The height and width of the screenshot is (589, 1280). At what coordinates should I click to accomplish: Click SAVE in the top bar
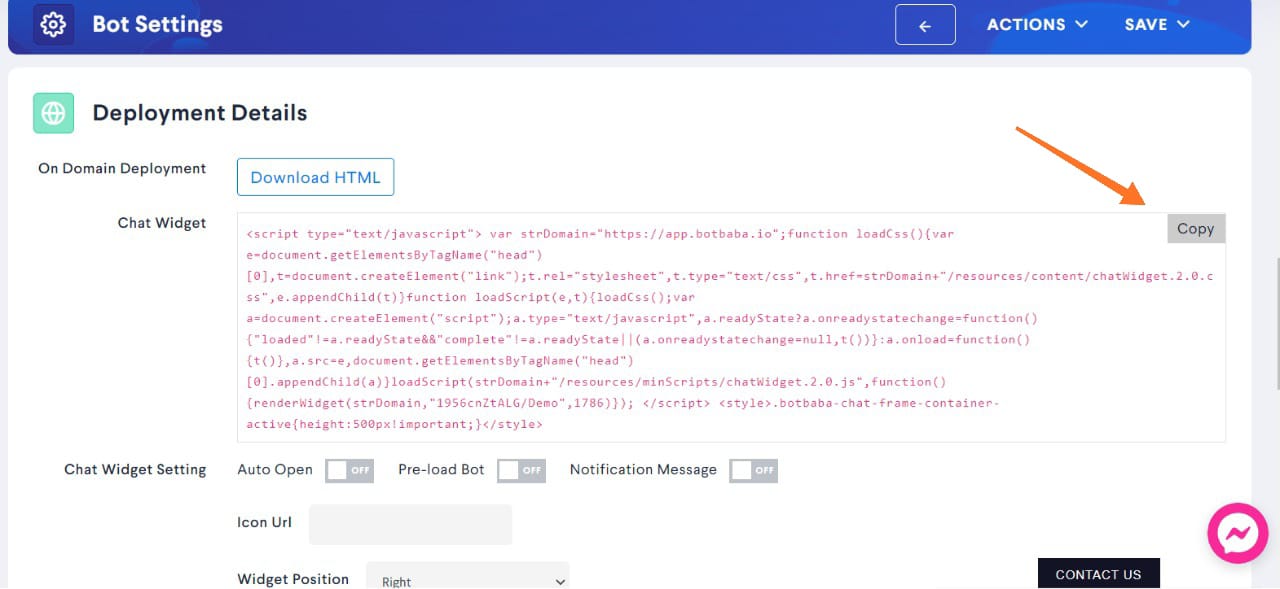click(x=1145, y=25)
